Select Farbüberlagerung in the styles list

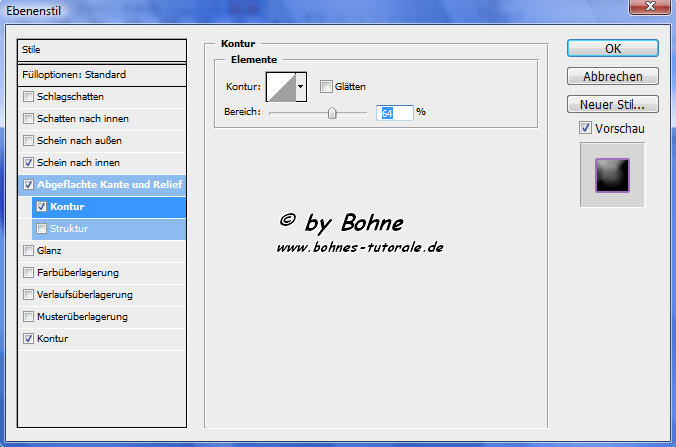pos(78,272)
